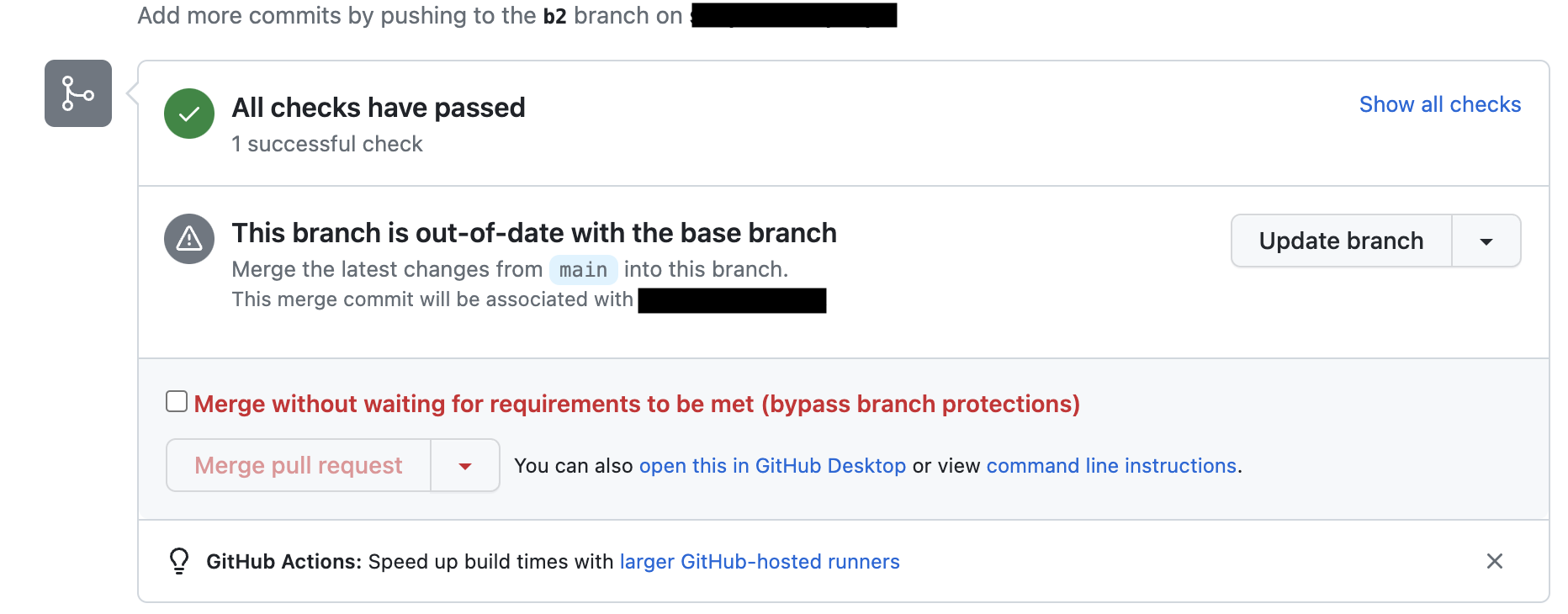
Task: Expand the Update branch options dropdown
Action: point(1486,241)
